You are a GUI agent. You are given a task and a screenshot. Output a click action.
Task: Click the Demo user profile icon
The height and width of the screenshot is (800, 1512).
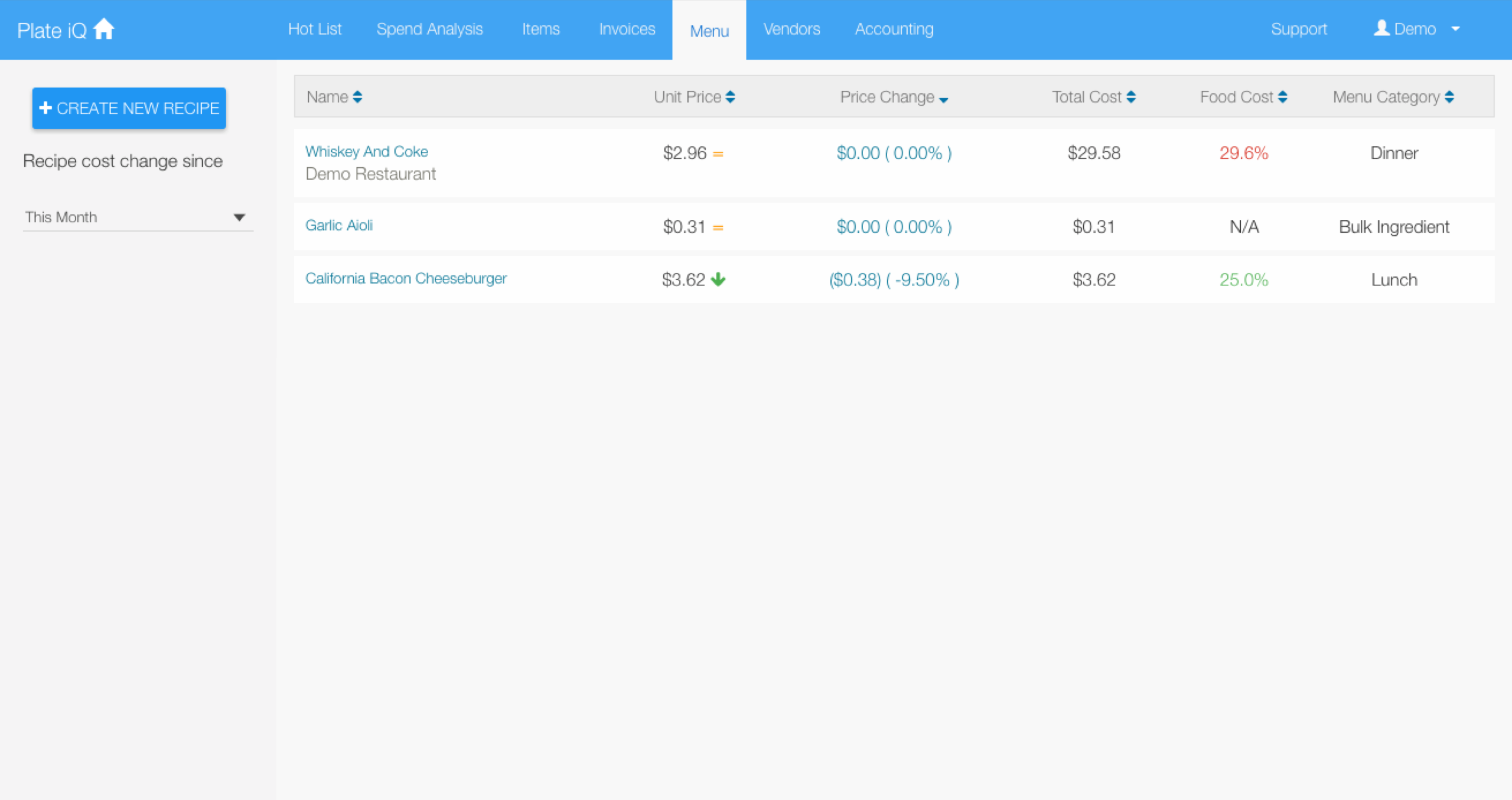tap(1381, 28)
